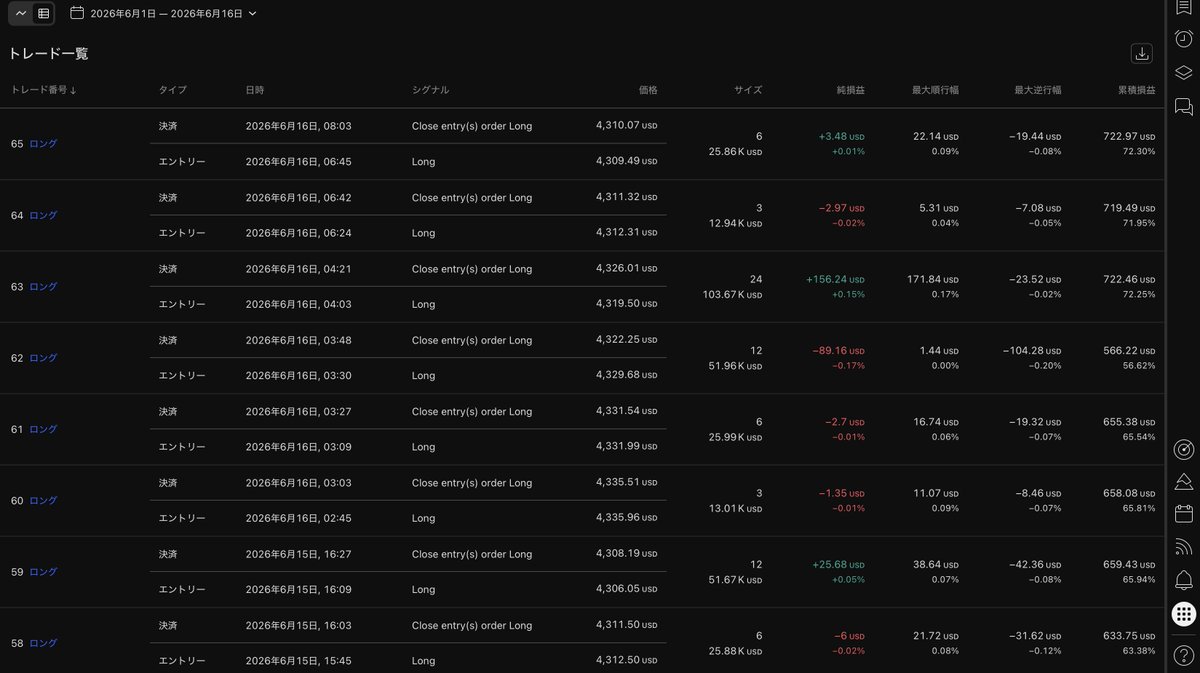
Task: Select net loss −6 USD in trade 58
Action: [849, 635]
